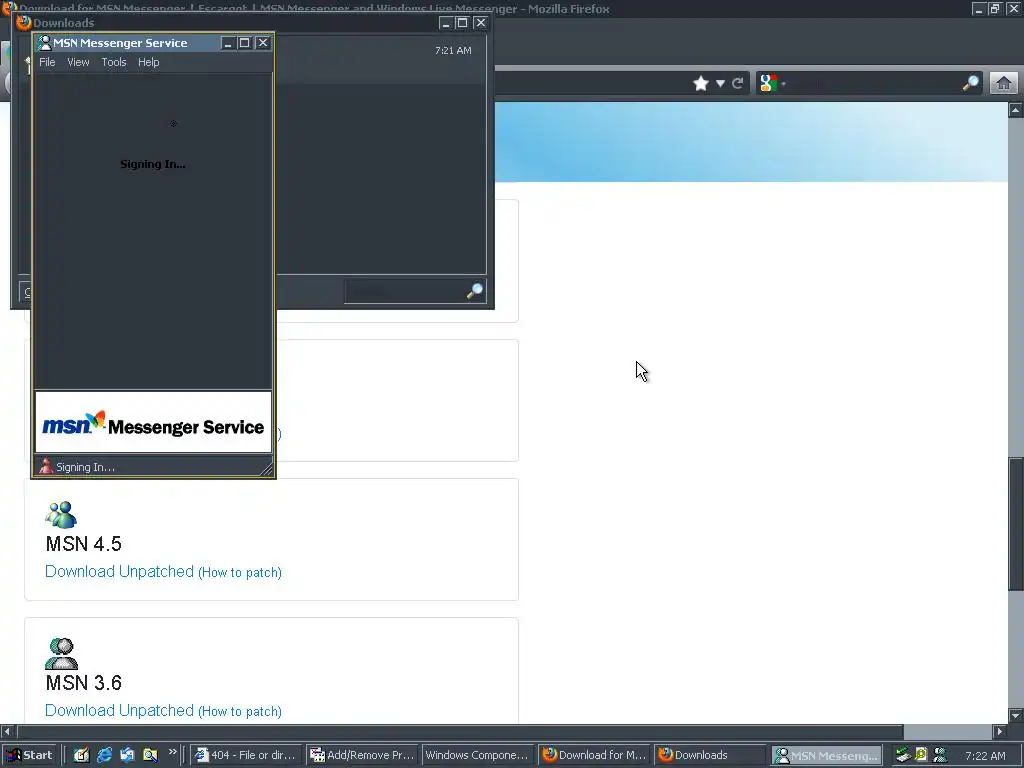
Task: Click the MSN 4.5 heading text
Action: pyautogui.click(x=84, y=543)
